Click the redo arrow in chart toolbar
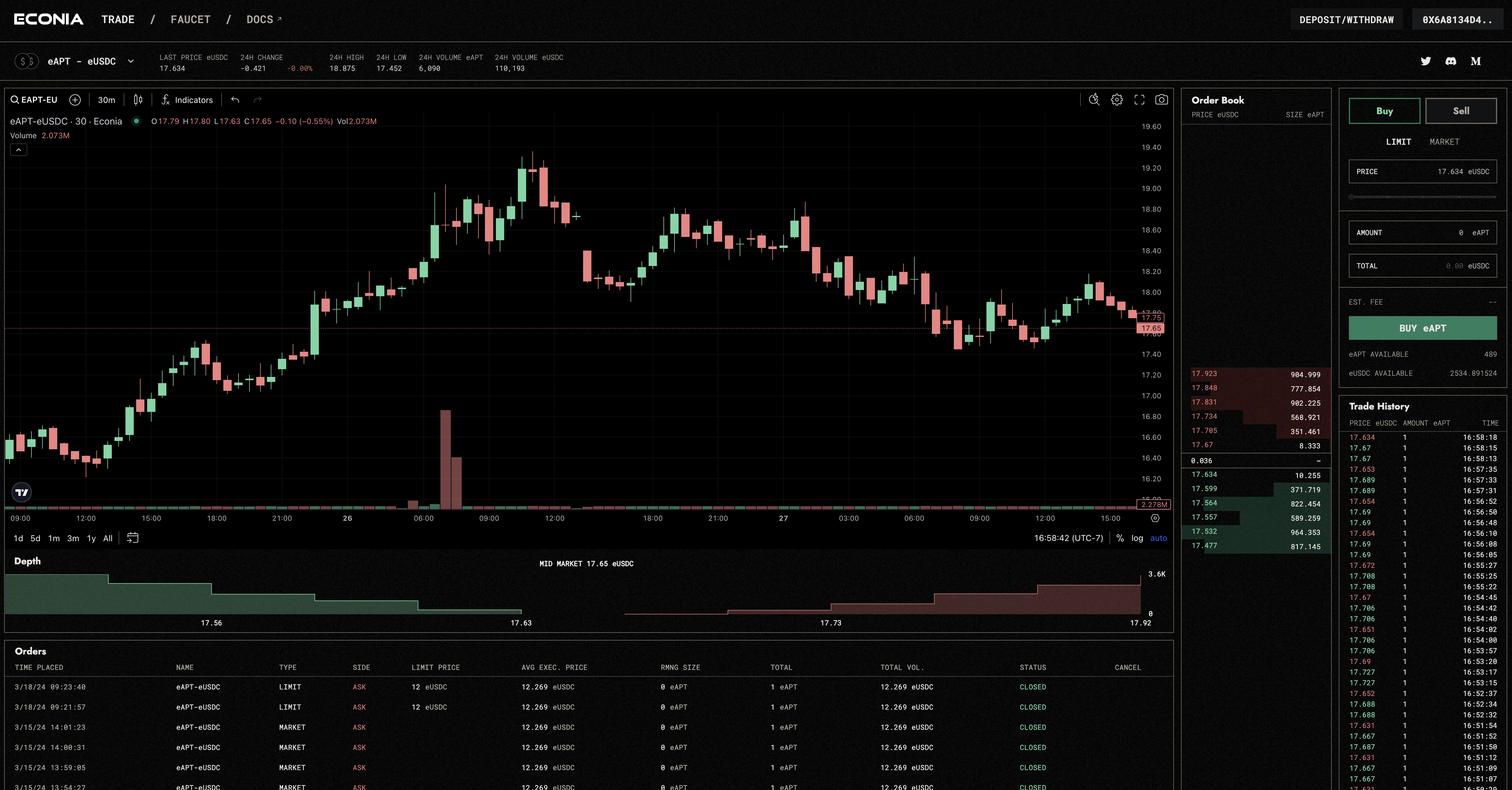 click(258, 100)
